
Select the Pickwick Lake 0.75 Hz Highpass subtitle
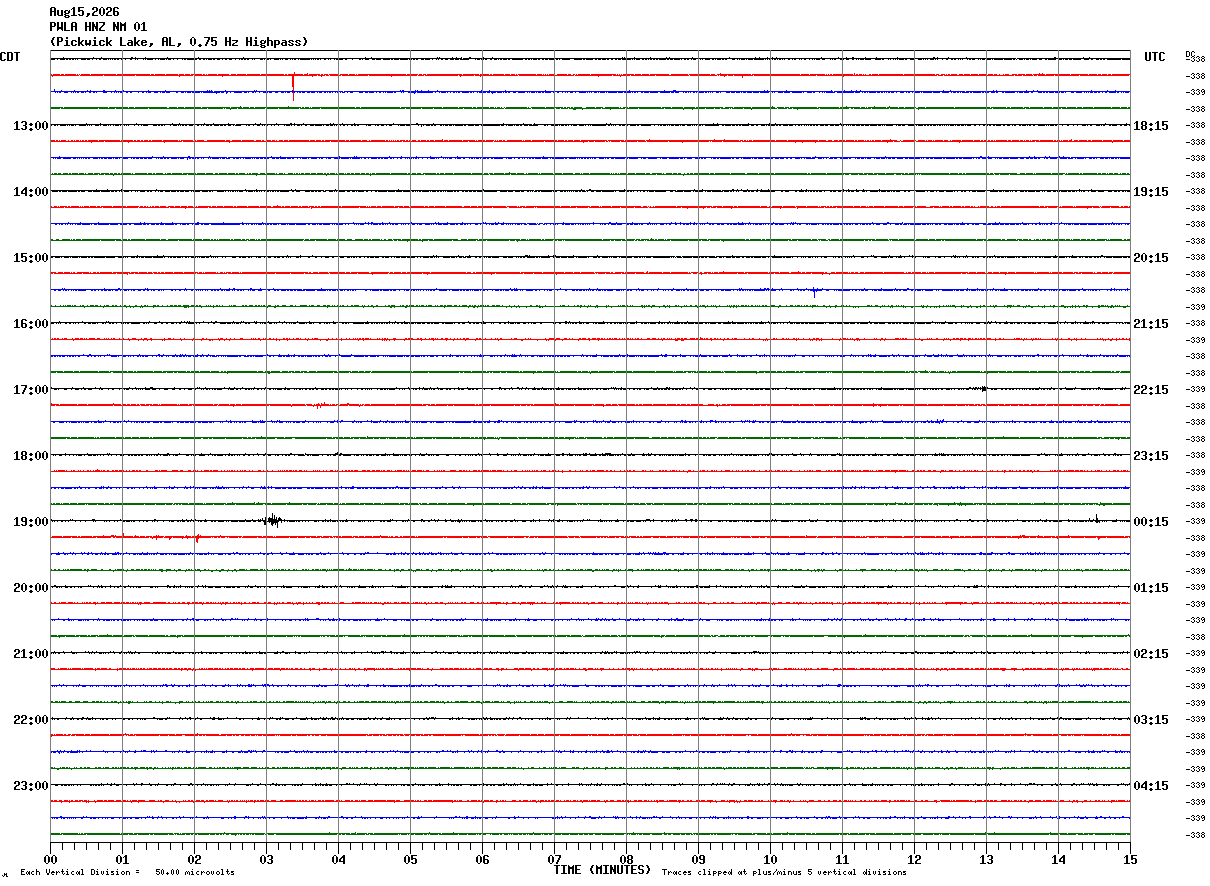click(179, 42)
